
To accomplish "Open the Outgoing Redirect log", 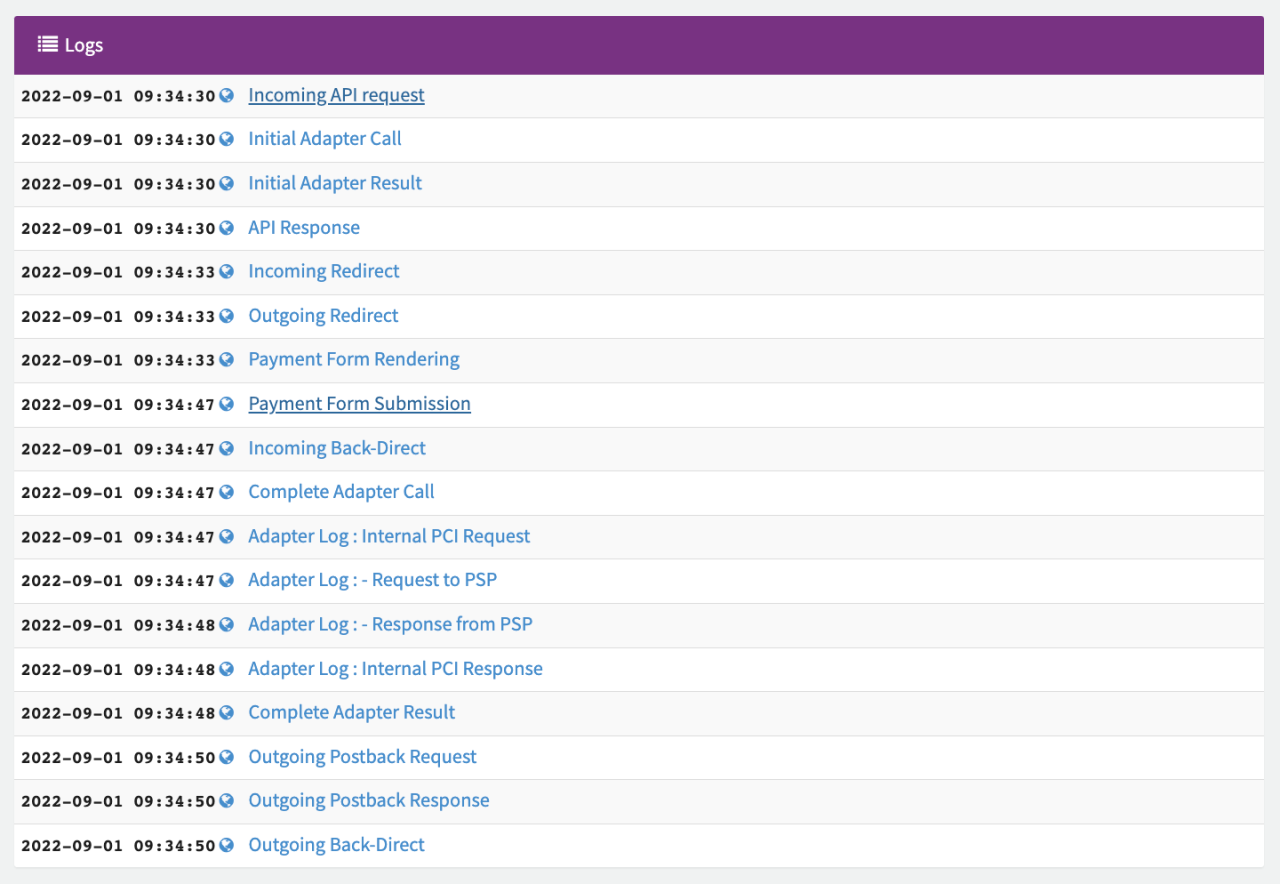I will point(323,315).
